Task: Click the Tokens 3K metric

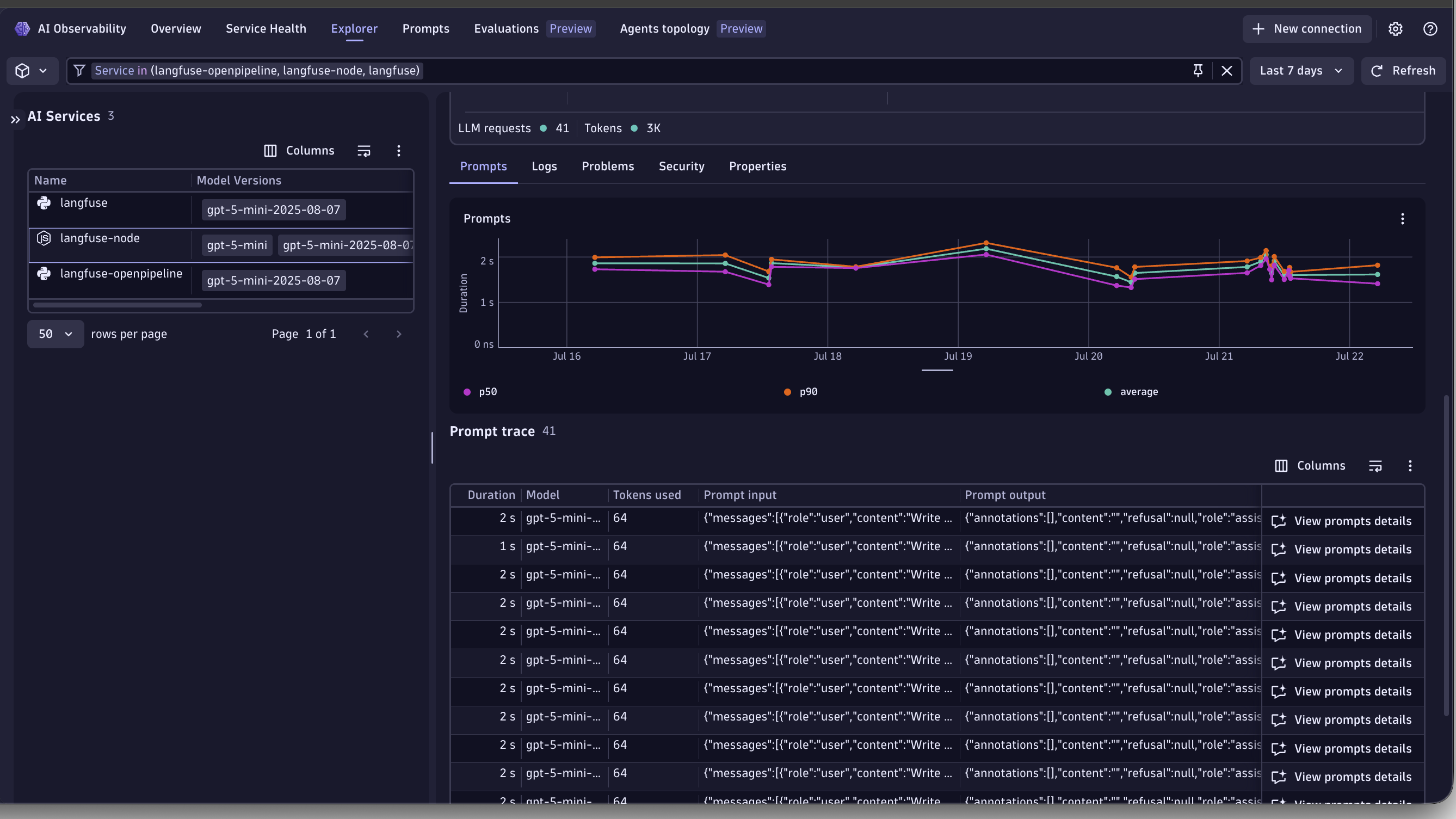Action: pyautogui.click(x=622, y=128)
